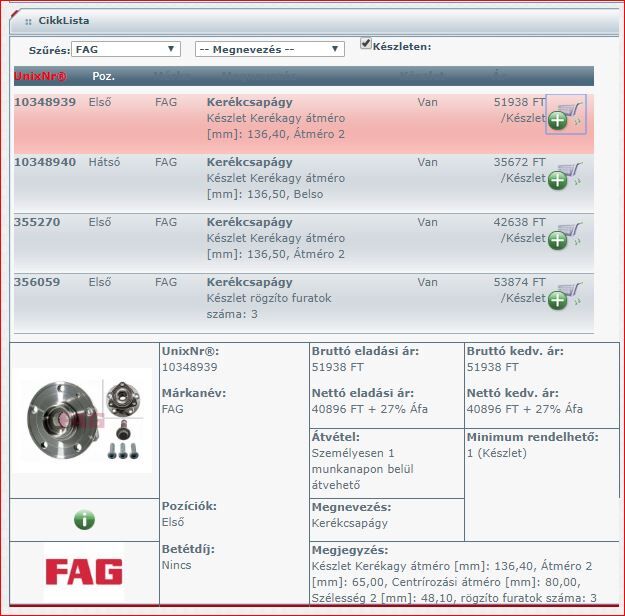This screenshot has height=616, width=625.
Task: Click the Pozíciók value Első
Action: click(173, 522)
